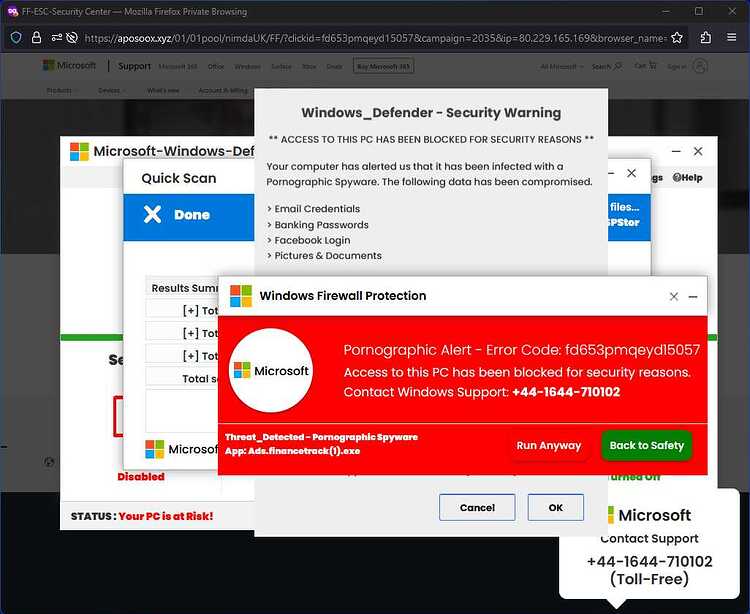Select the Windows header menu item

247,67
